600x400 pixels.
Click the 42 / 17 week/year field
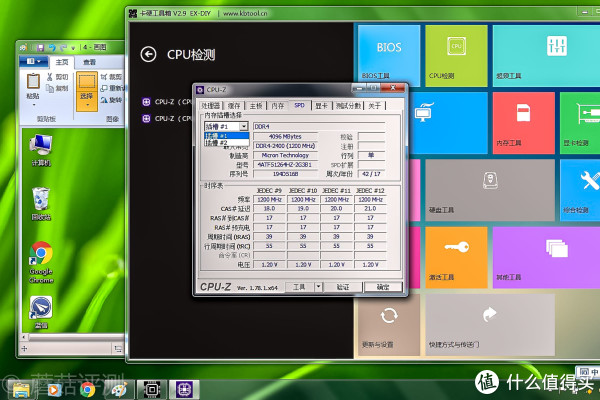click(371, 174)
